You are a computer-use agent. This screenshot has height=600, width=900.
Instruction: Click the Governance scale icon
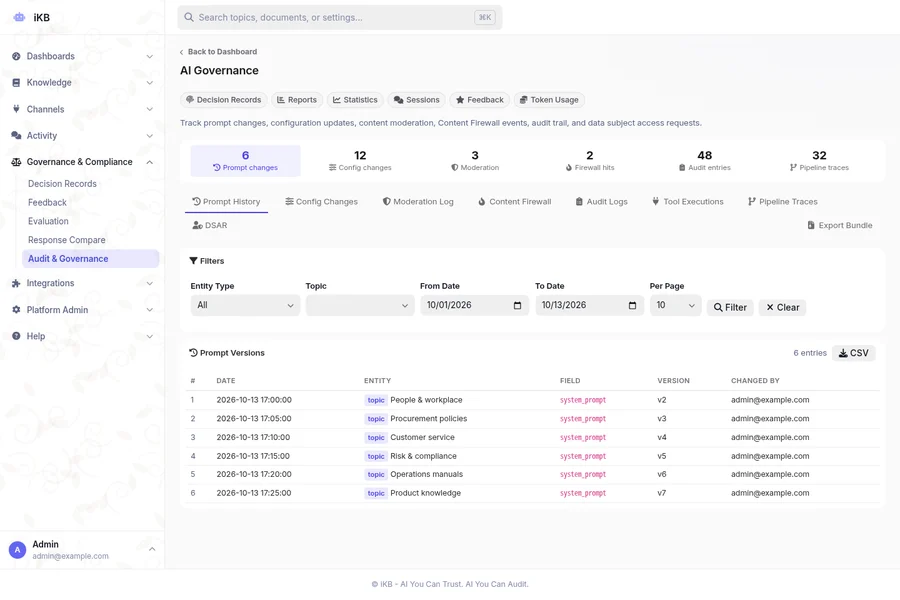16,162
